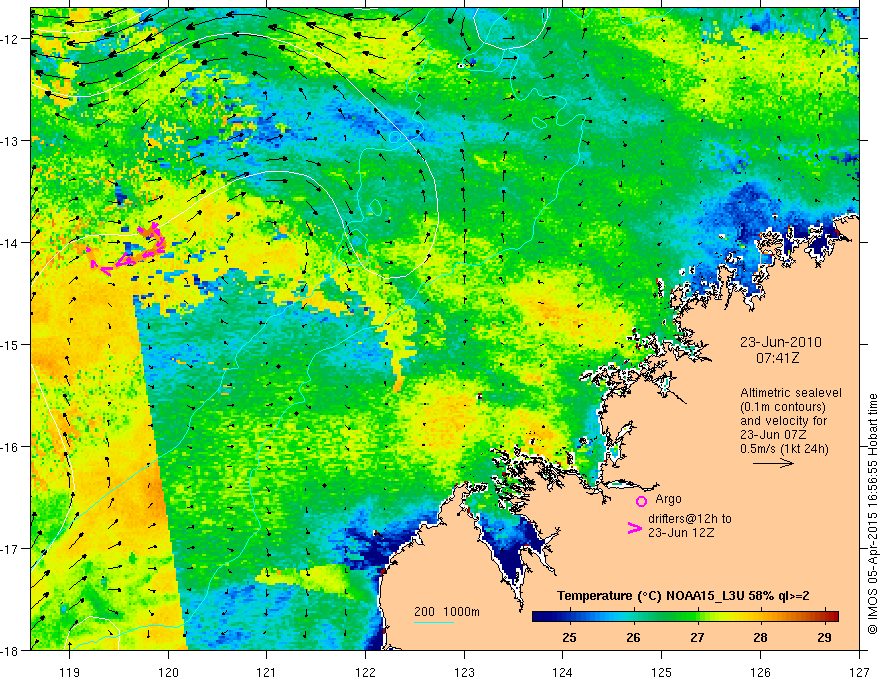Click the '200 1000m' depth contour label
The width and height of the screenshot is (880, 680).
coord(447,612)
